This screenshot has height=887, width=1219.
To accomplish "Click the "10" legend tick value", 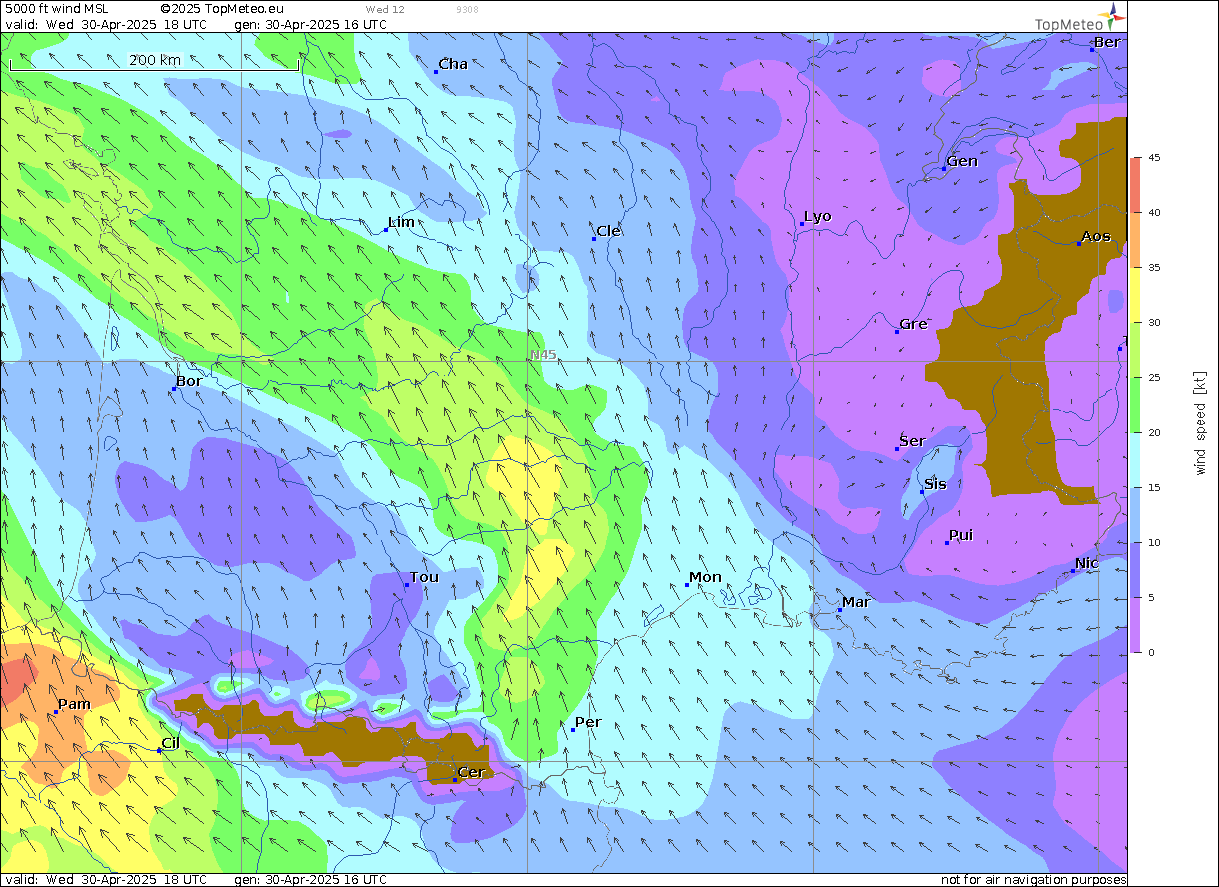I will [1154, 543].
